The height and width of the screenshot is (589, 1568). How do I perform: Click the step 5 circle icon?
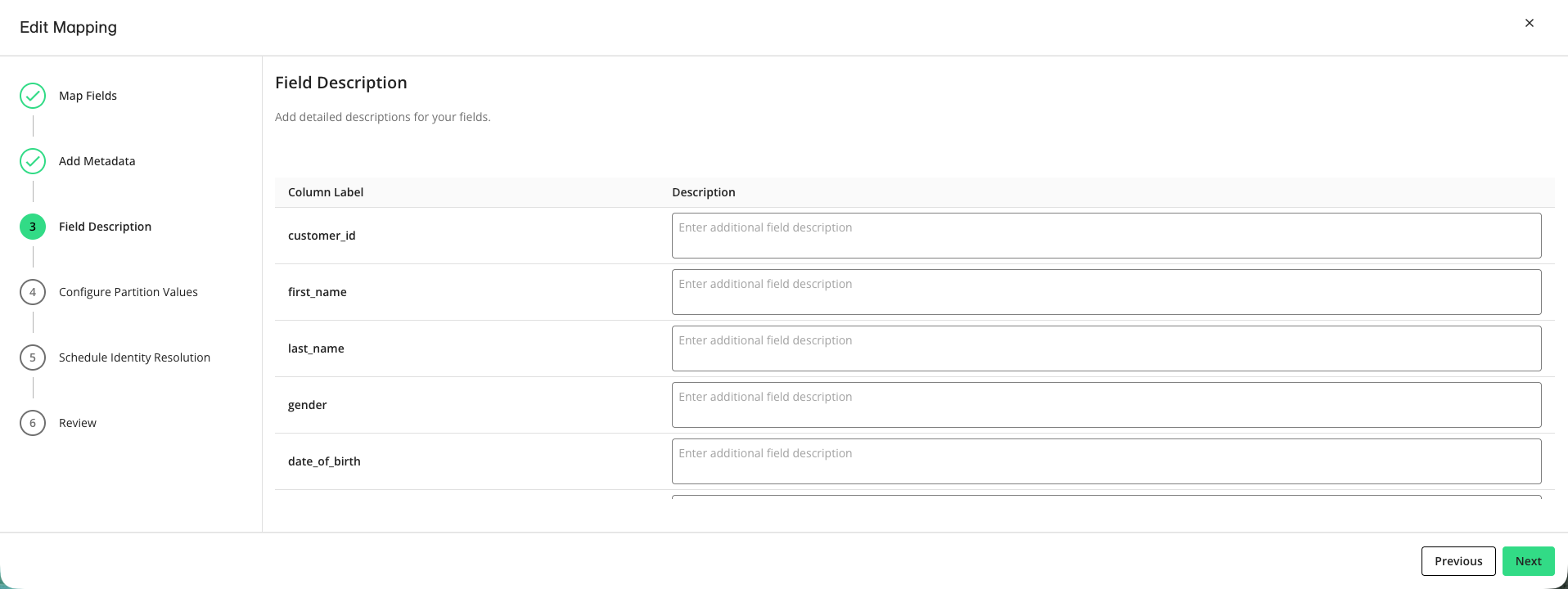[33, 357]
